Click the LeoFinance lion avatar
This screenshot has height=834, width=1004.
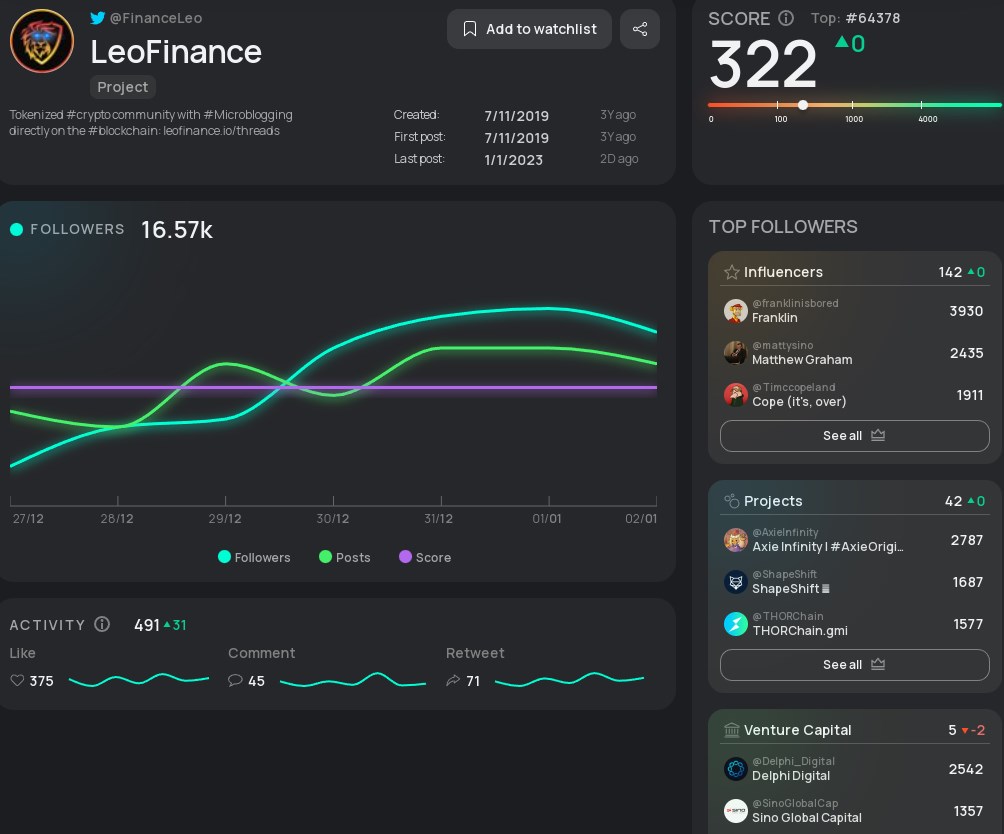pyautogui.click(x=42, y=41)
